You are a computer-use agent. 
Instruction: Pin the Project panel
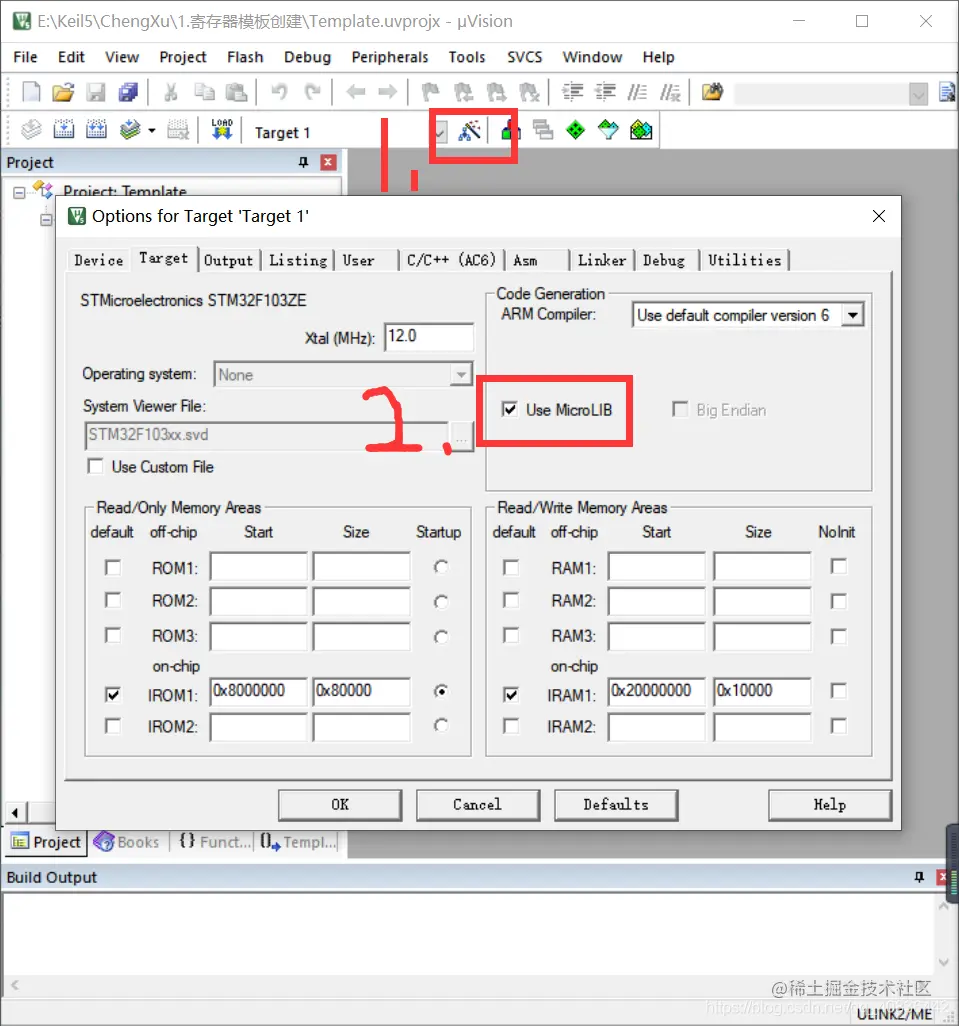303,162
